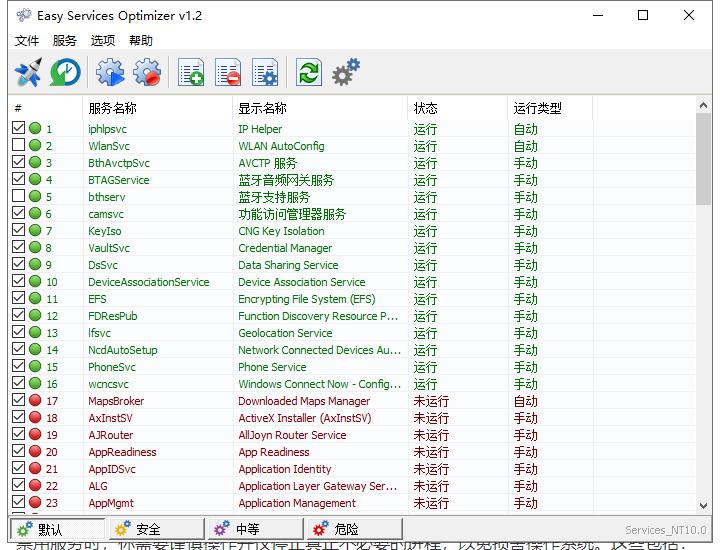
Task: Click the list settings gear icon
Action: coord(265,73)
